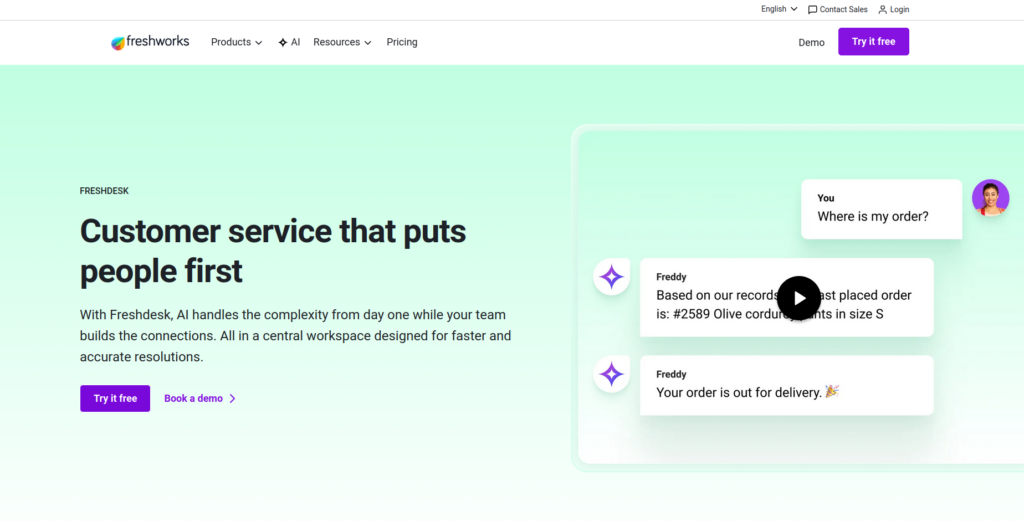This screenshot has height=521, width=1024.
Task: Open the English language selector
Action: (x=779, y=9)
